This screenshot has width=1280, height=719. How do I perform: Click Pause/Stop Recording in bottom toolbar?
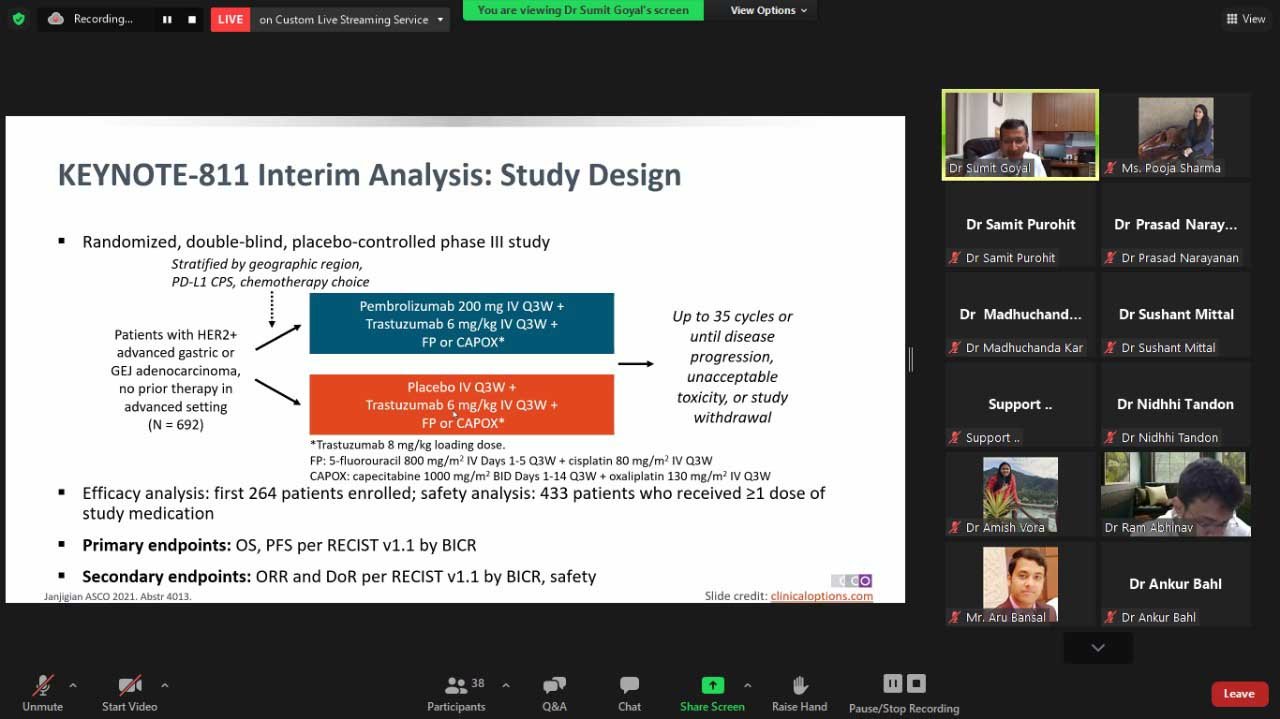(904, 692)
